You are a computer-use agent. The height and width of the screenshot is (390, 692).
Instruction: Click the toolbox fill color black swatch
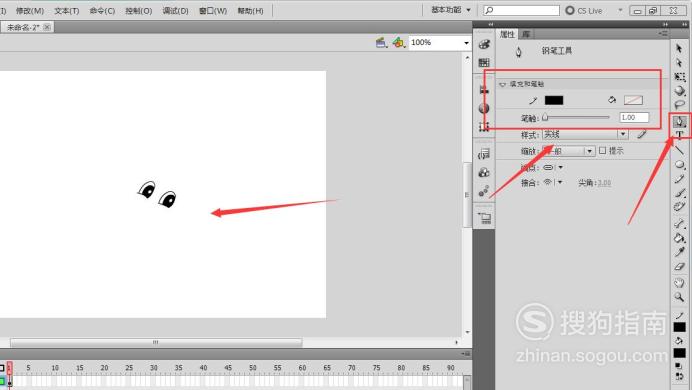click(680, 353)
